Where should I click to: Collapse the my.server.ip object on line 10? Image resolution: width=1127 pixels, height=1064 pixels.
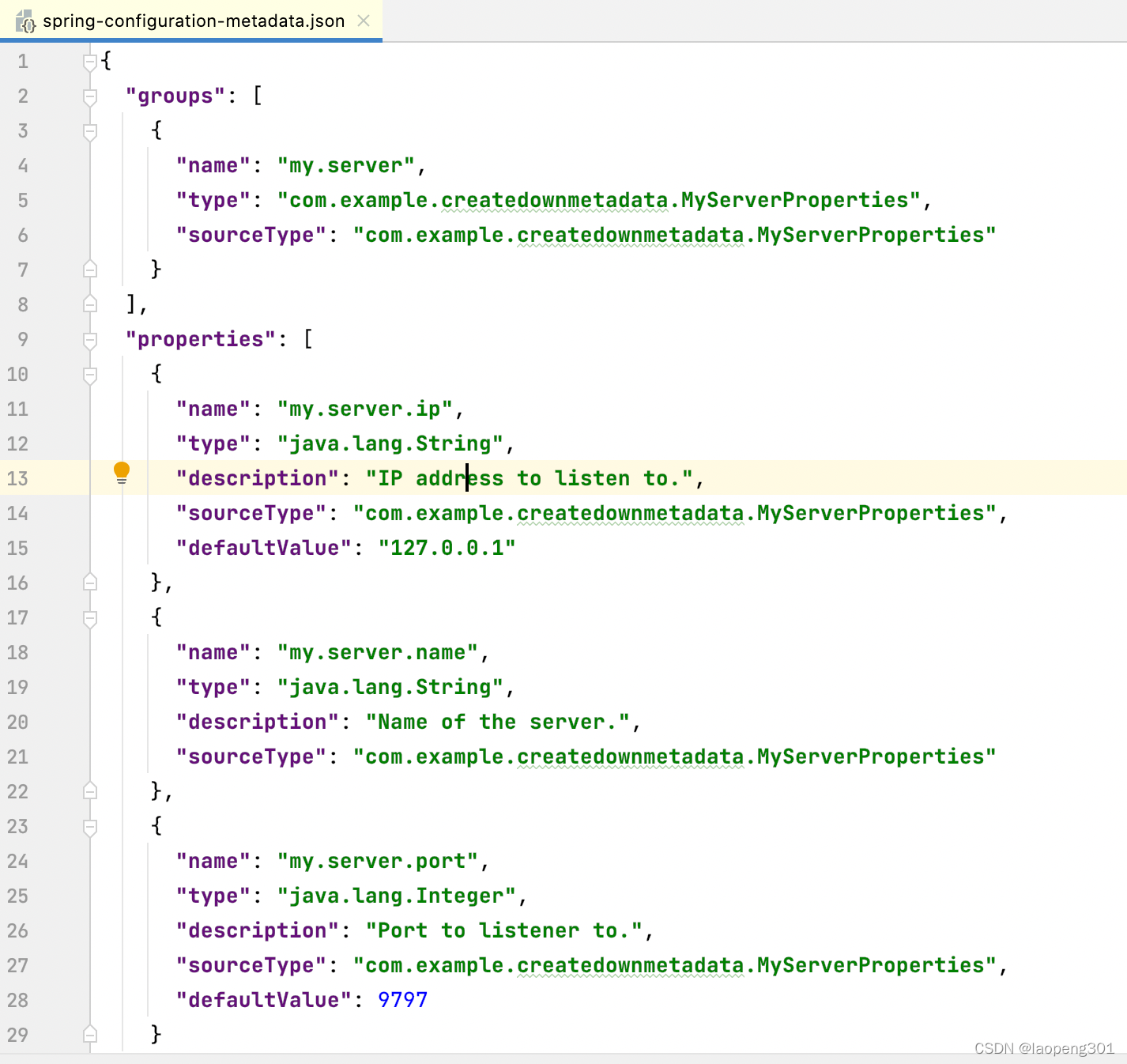(90, 375)
